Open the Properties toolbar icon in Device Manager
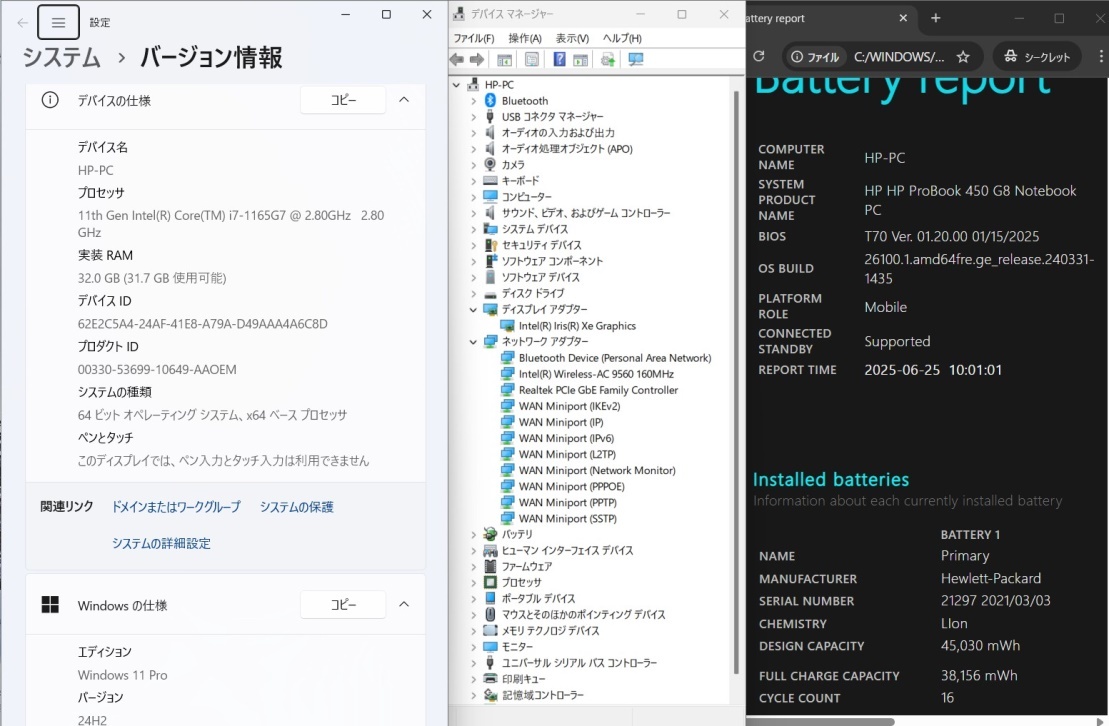 (x=532, y=59)
